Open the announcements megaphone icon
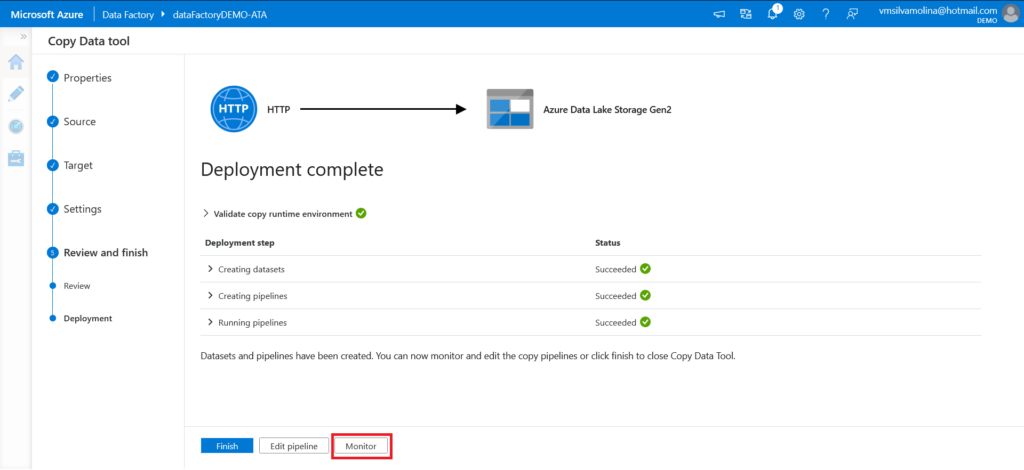 pos(719,14)
